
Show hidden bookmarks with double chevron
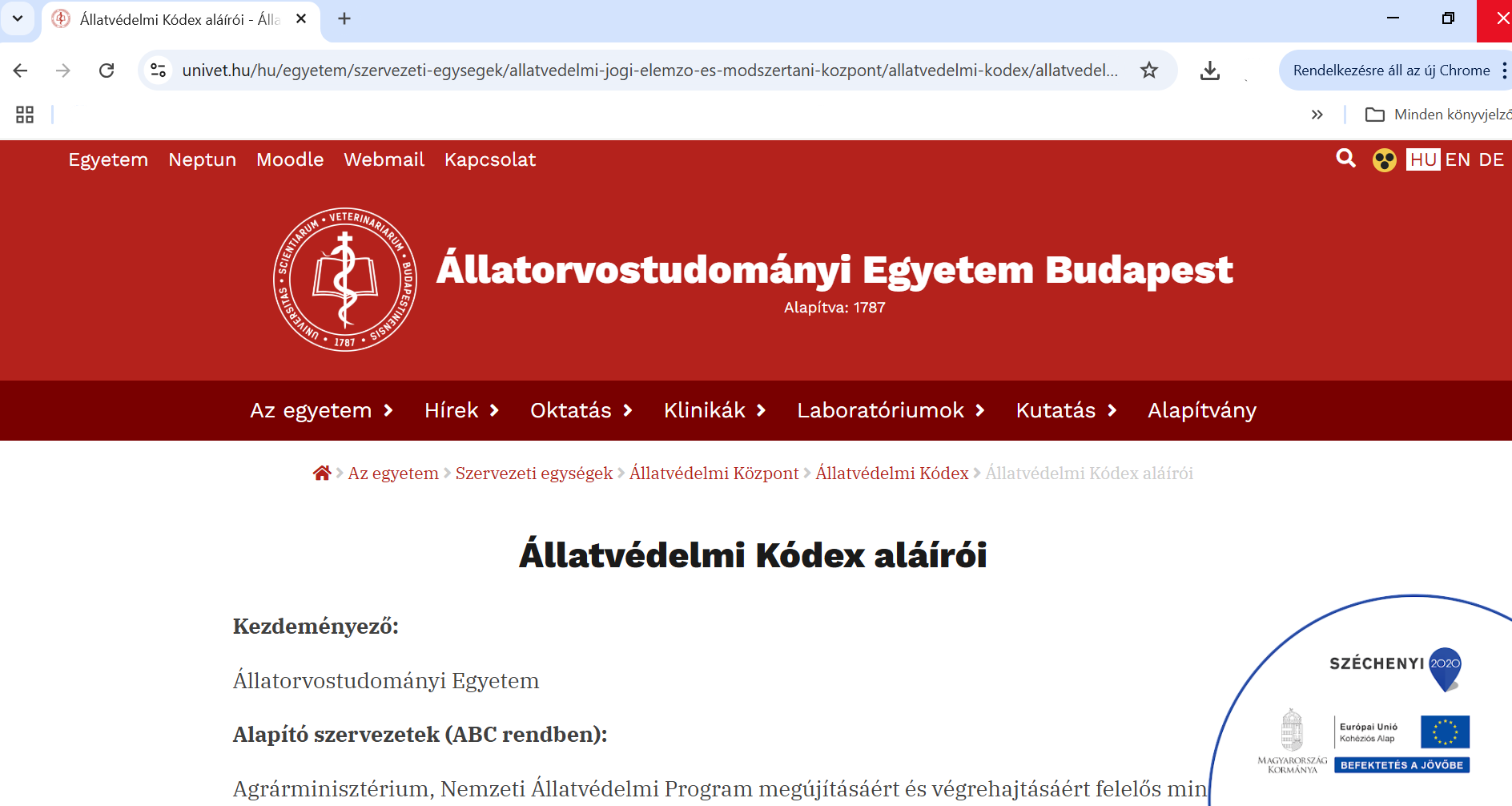(x=1317, y=115)
